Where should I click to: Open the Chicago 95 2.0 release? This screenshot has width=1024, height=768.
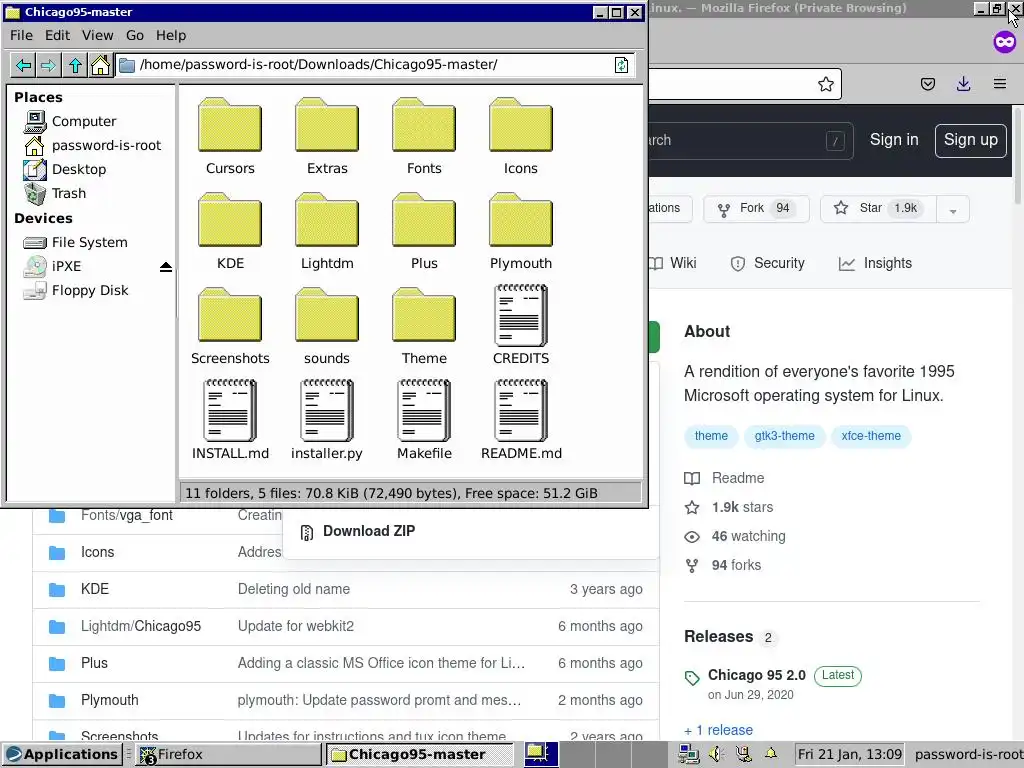756,675
